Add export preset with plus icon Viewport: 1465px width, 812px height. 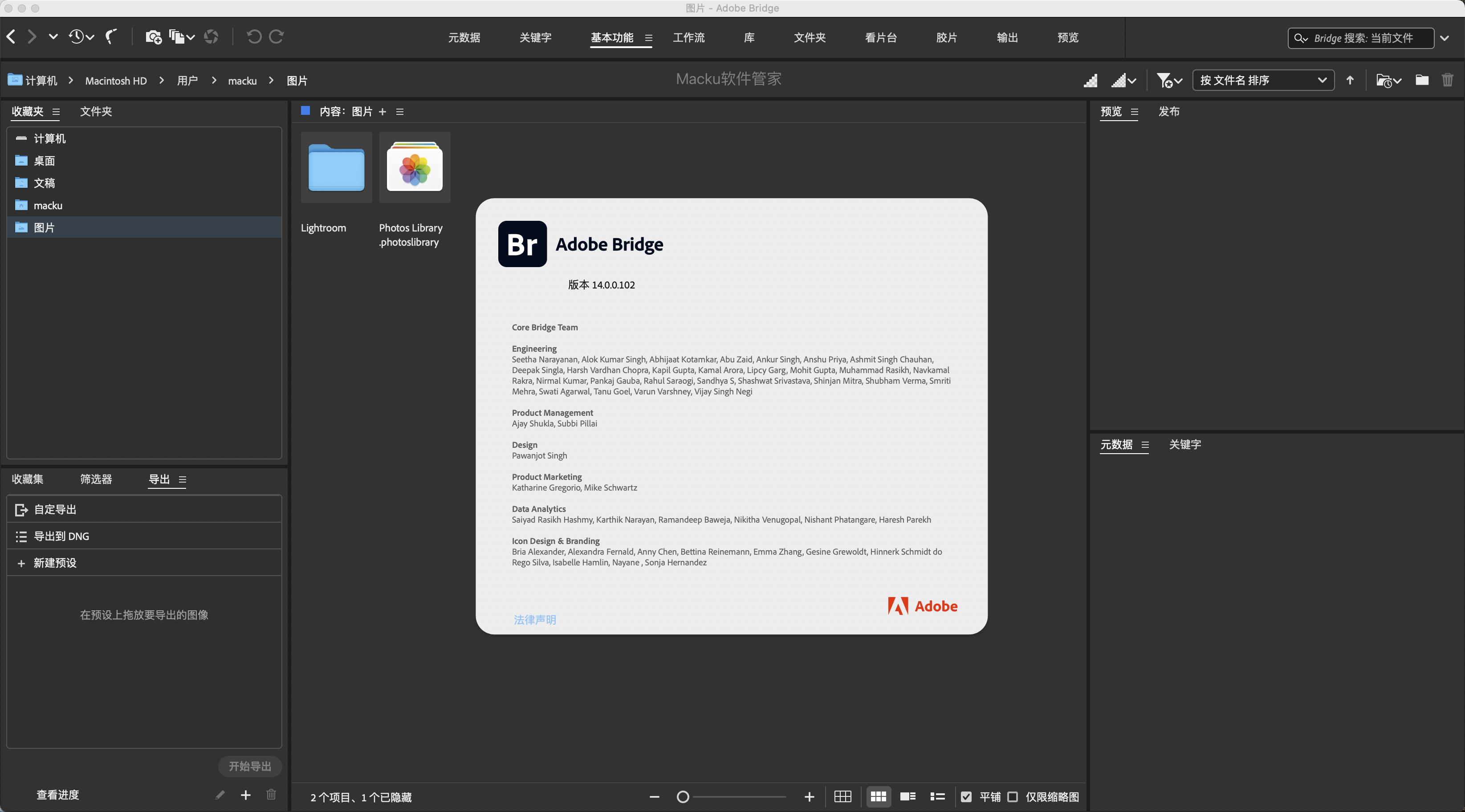(246, 794)
